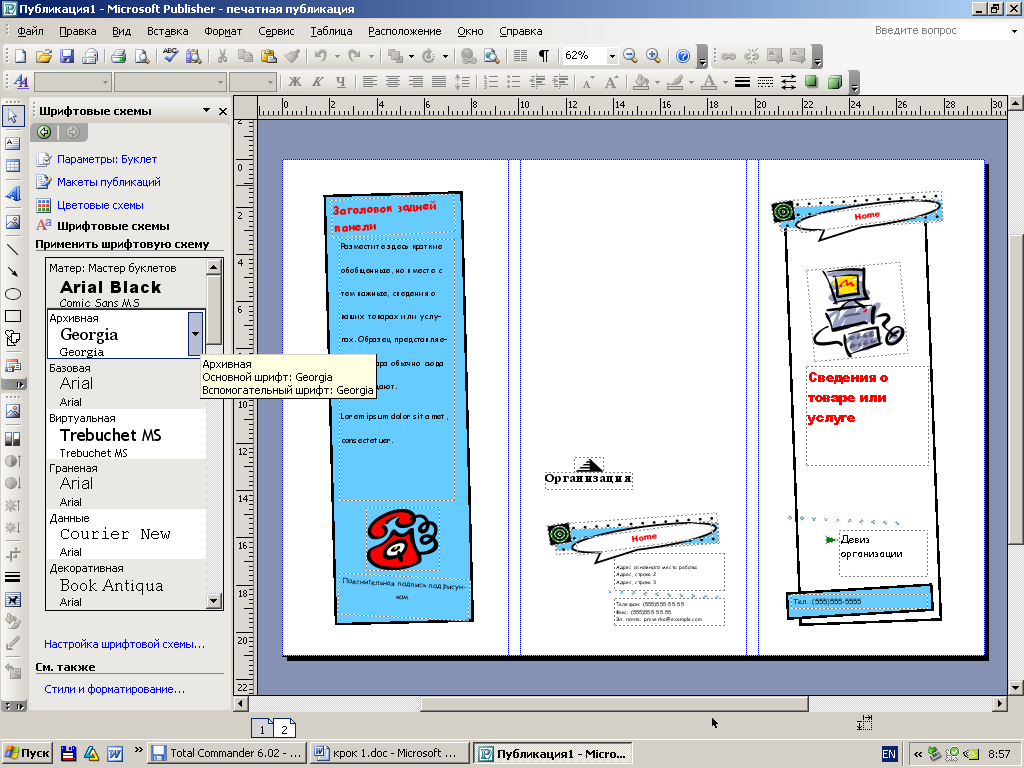Screen dimensions: 1024x768
Task: Zoom in with the plus magnifier
Action: (x=653, y=56)
